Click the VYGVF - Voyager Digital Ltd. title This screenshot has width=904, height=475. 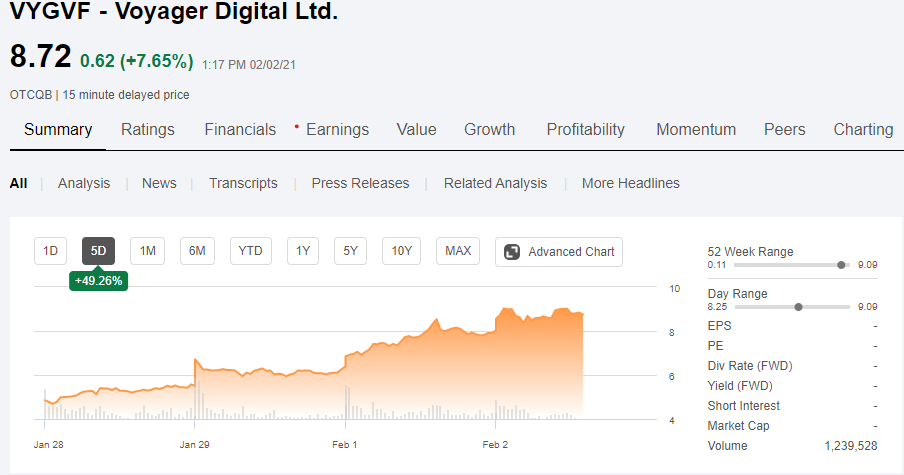(x=174, y=11)
